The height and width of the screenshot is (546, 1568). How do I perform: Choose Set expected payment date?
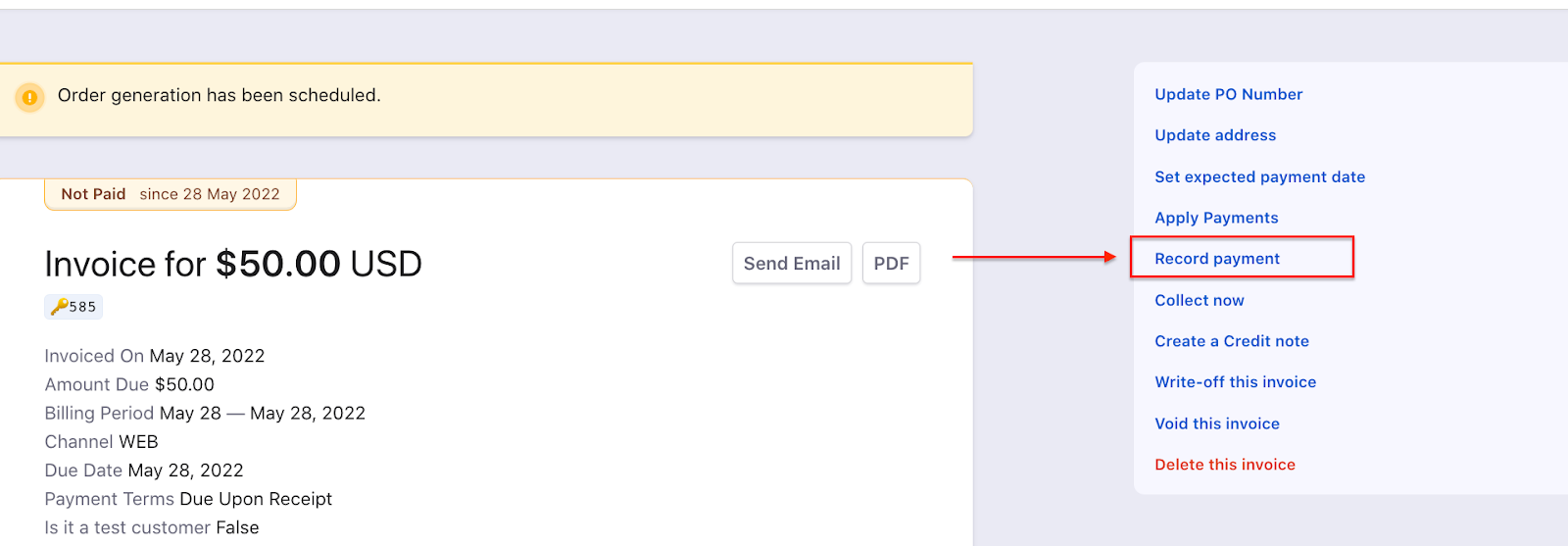1259,176
